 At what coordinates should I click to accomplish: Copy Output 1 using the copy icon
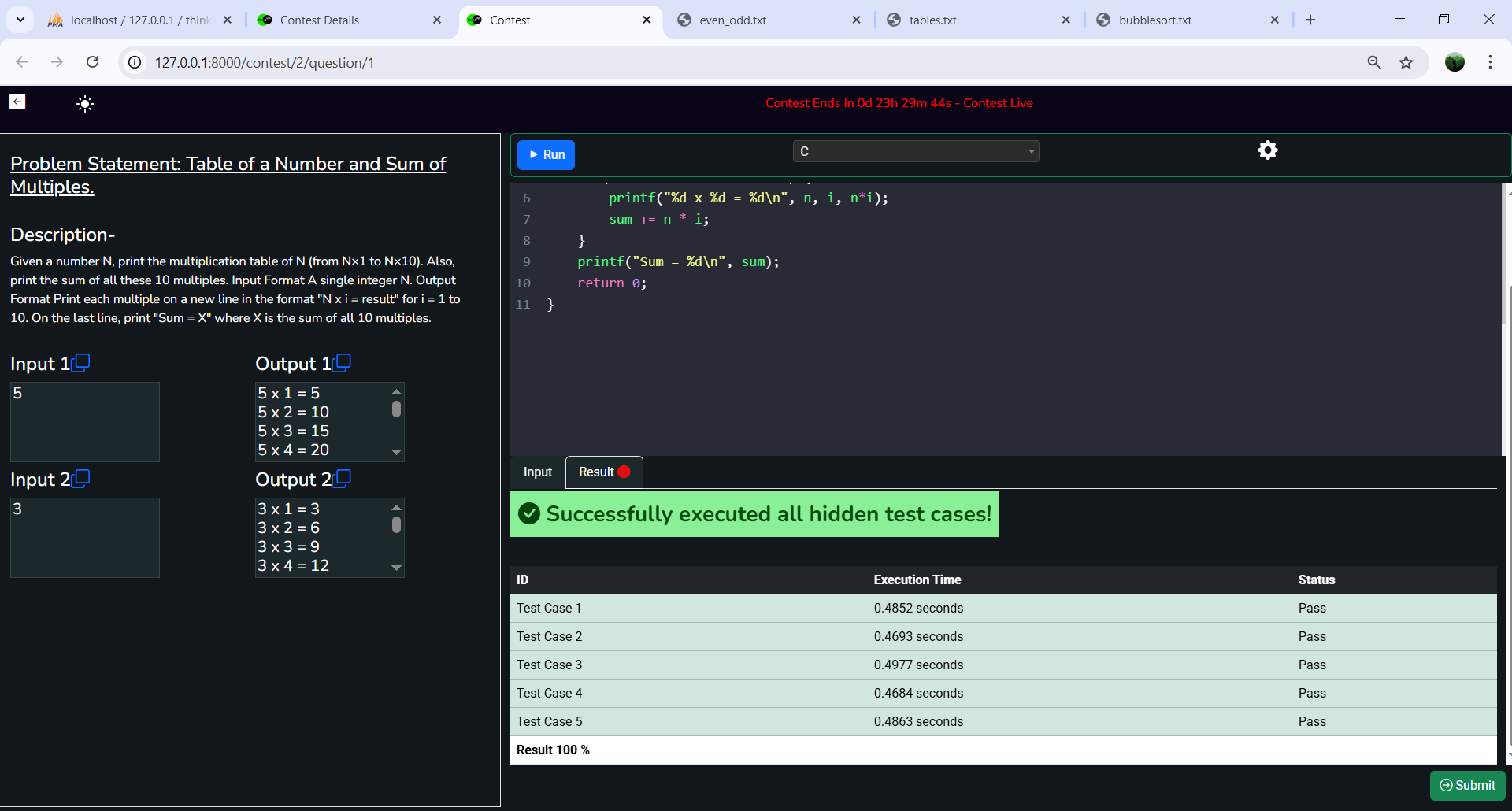[342, 363]
